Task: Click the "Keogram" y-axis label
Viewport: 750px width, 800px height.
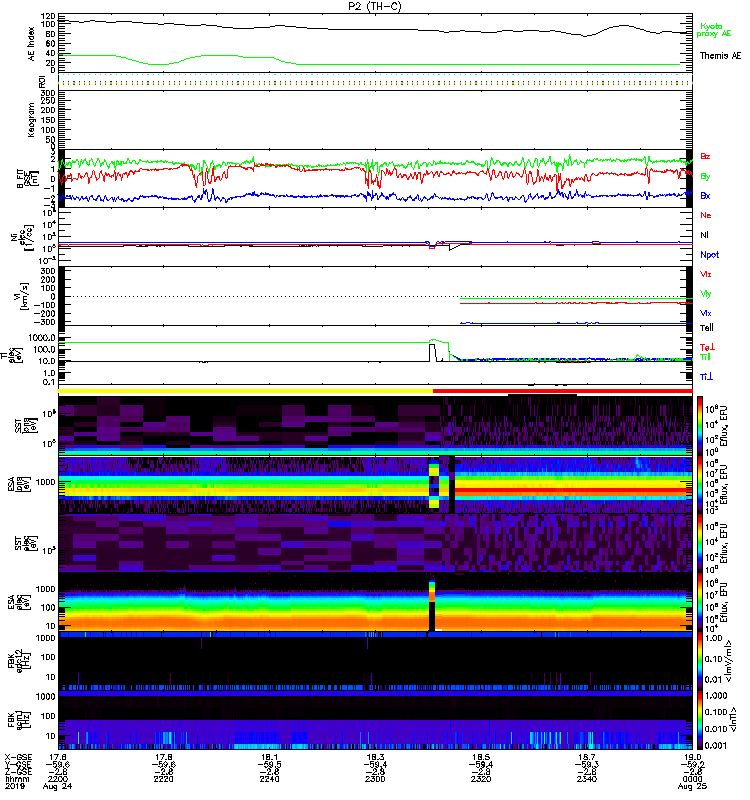Action: click(31, 120)
